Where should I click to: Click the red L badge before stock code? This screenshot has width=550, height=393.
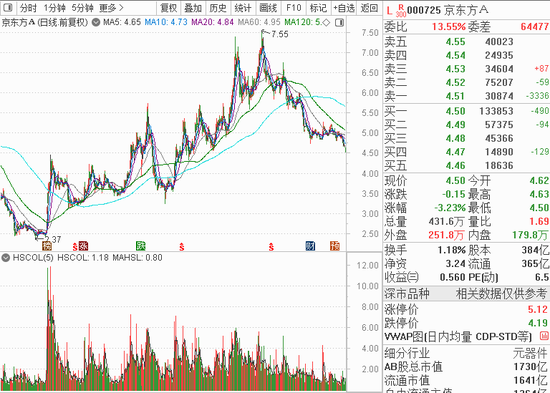(389, 11)
